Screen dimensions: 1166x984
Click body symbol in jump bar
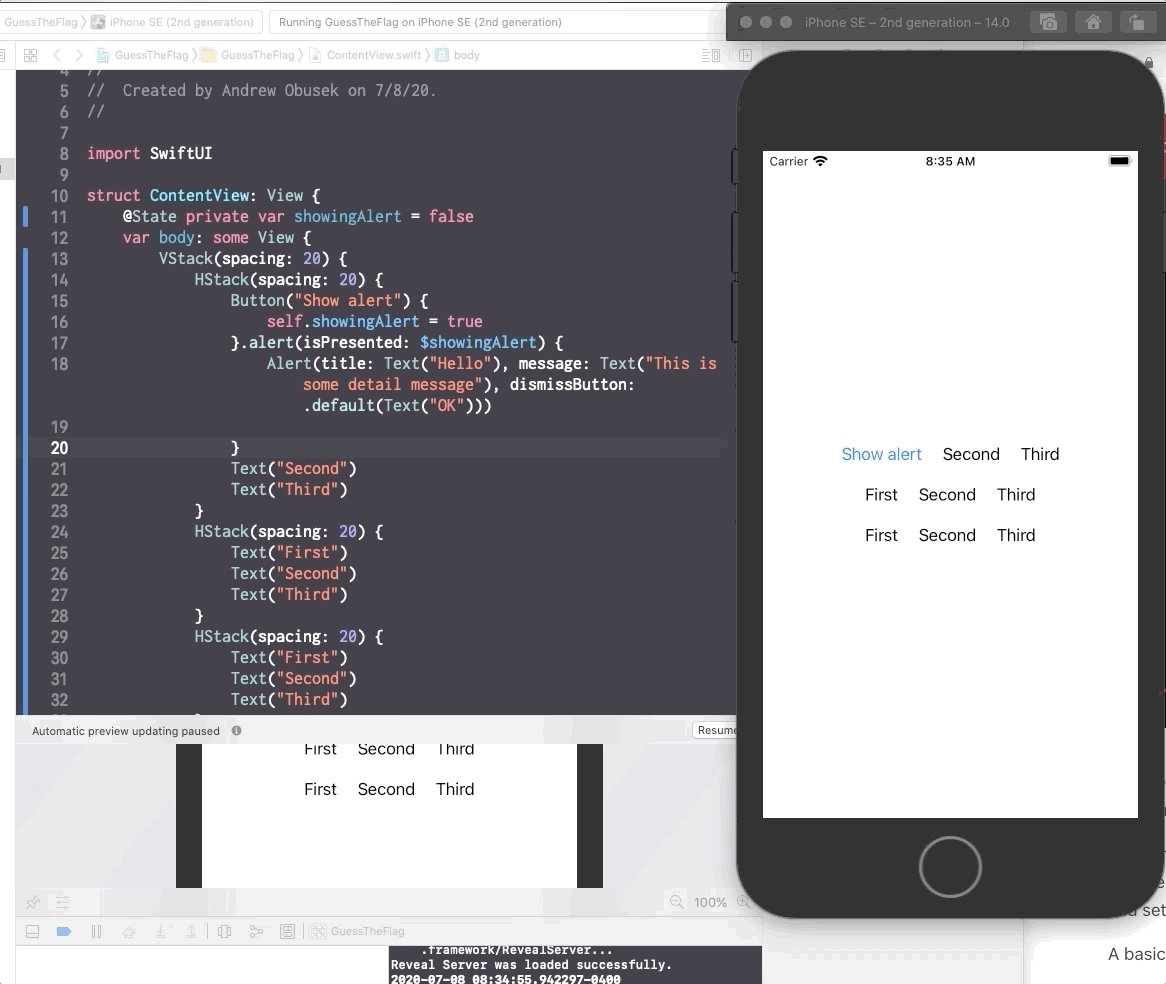(457, 55)
